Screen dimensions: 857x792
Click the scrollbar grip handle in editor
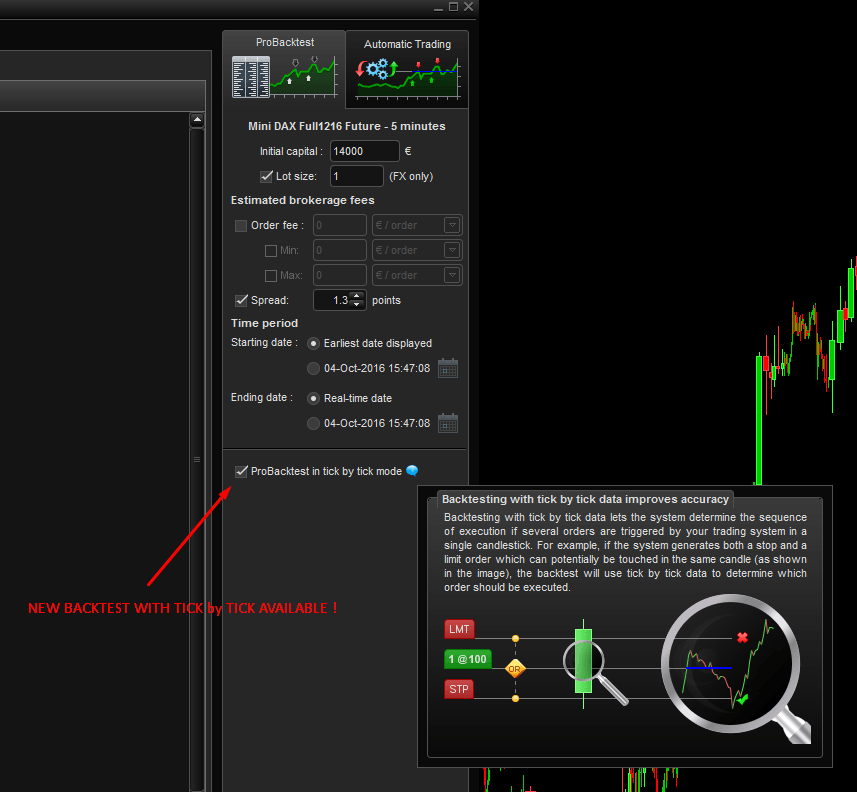[197, 459]
